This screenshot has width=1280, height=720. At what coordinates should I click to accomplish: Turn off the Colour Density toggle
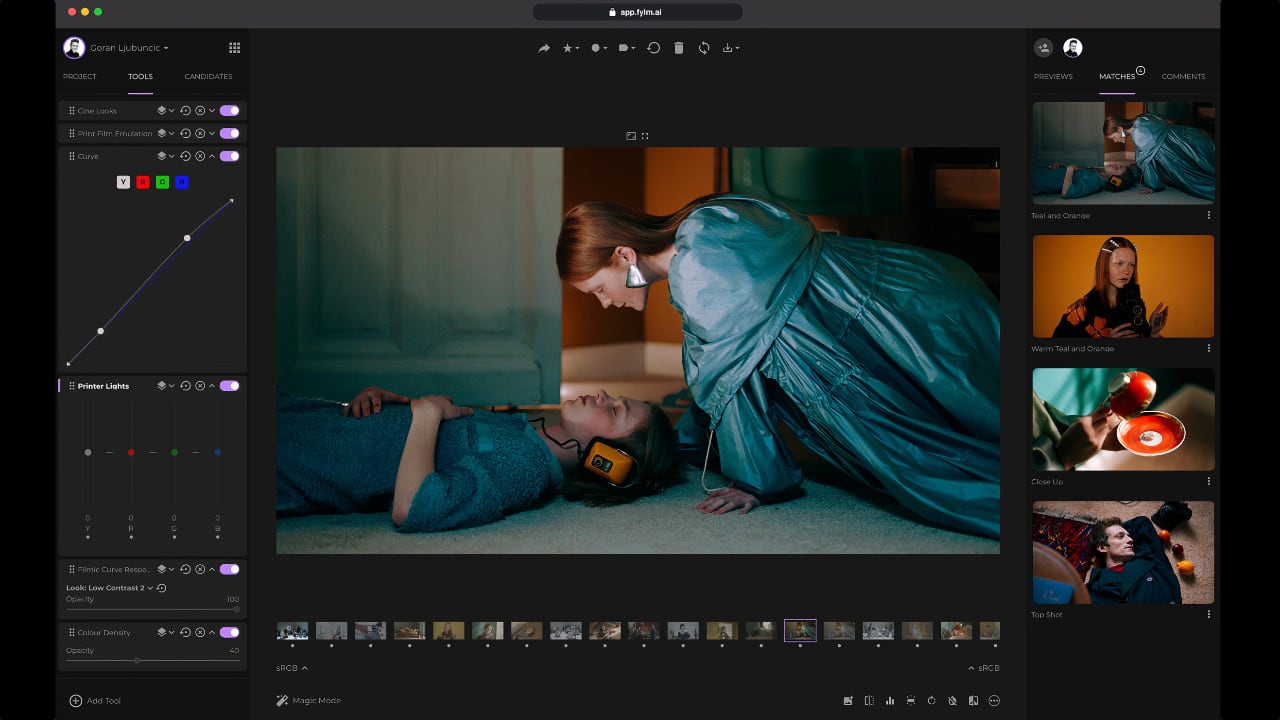[229, 632]
